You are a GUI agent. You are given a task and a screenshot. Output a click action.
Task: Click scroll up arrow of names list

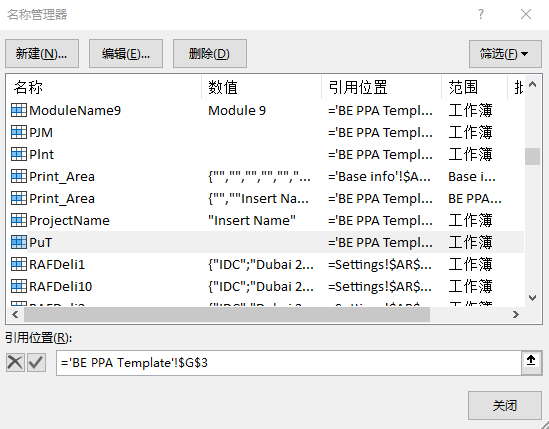(x=533, y=84)
